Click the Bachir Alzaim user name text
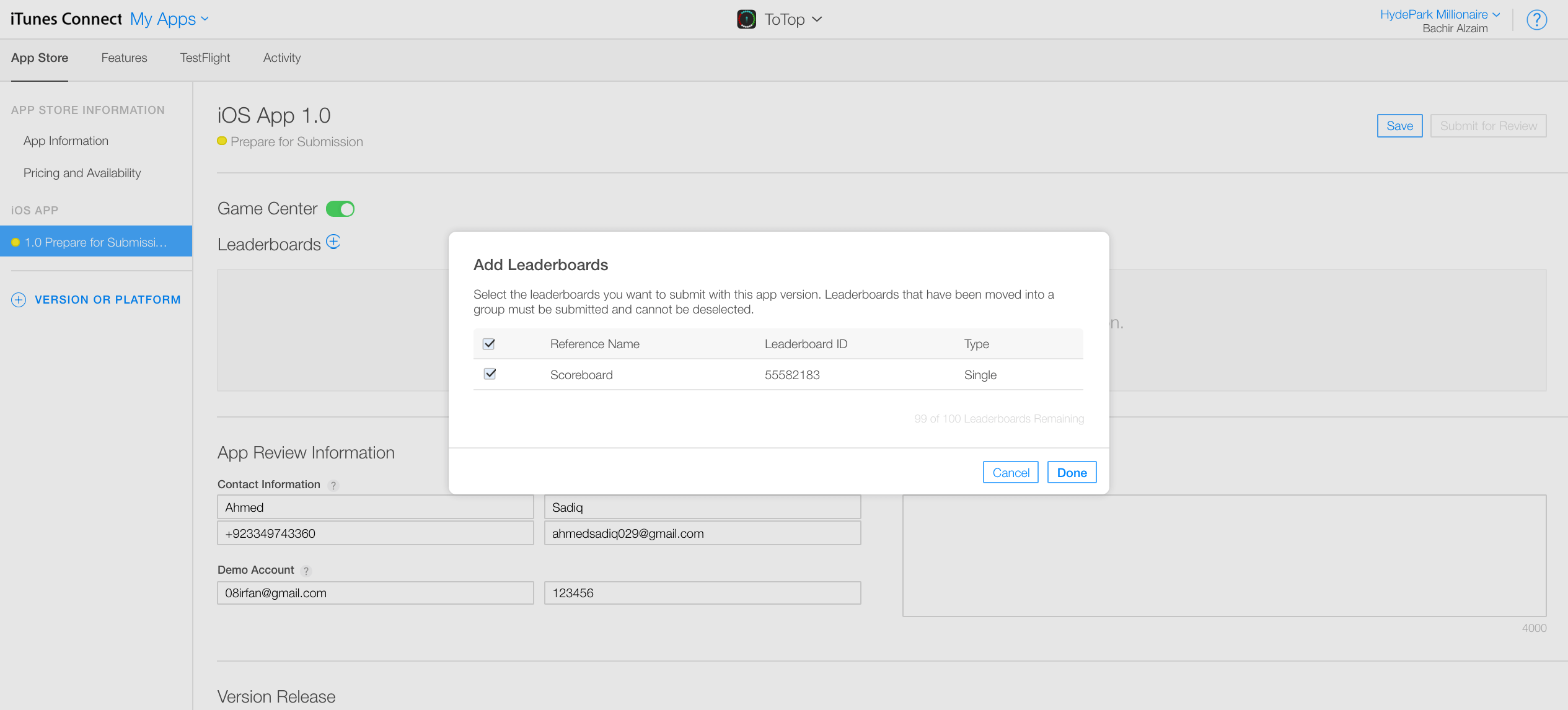The height and width of the screenshot is (710, 1568). point(1455,28)
